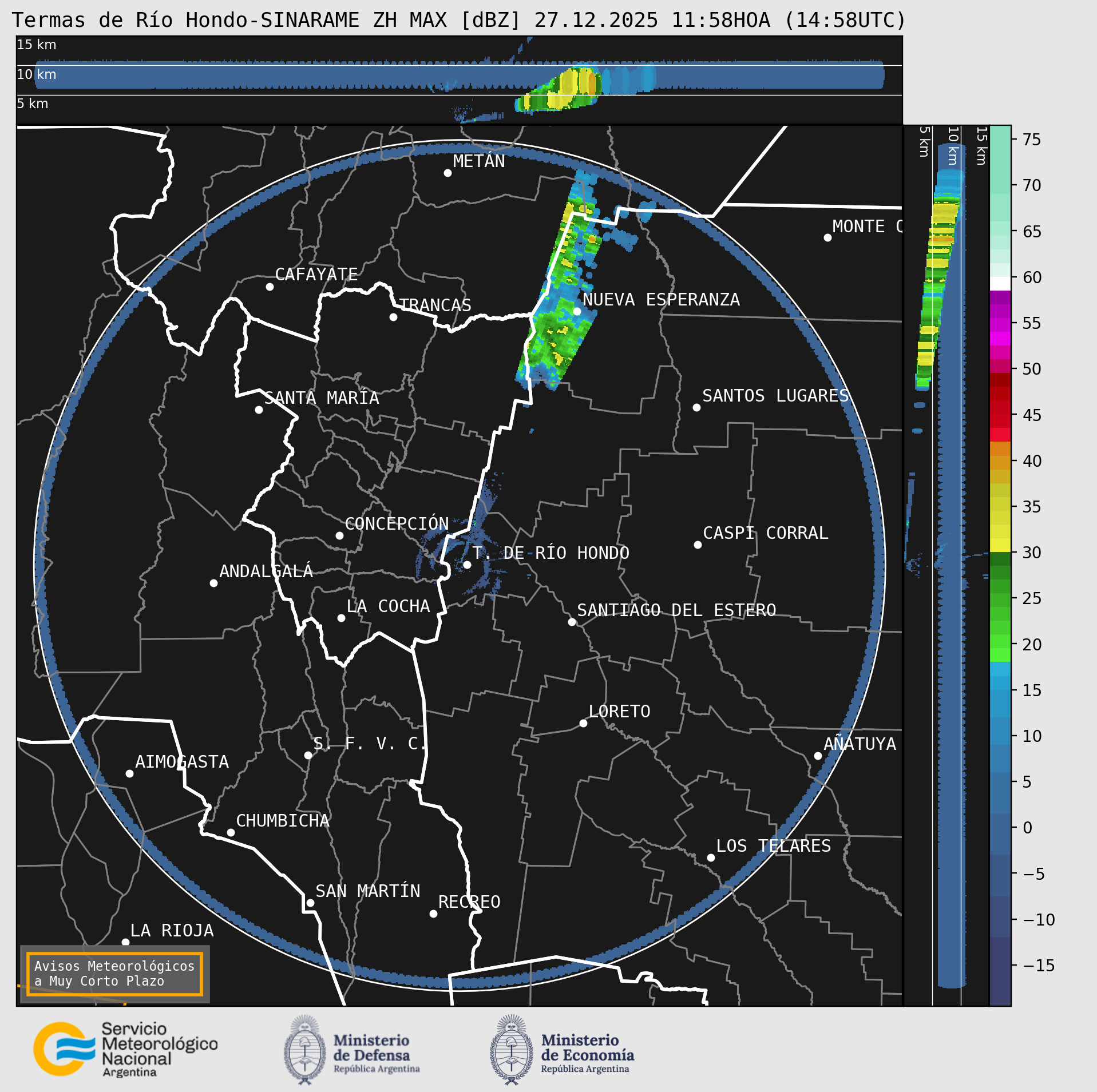This screenshot has width=1097, height=1092.
Task: Click the AÑATUYA marker dot
Action: click(x=818, y=756)
